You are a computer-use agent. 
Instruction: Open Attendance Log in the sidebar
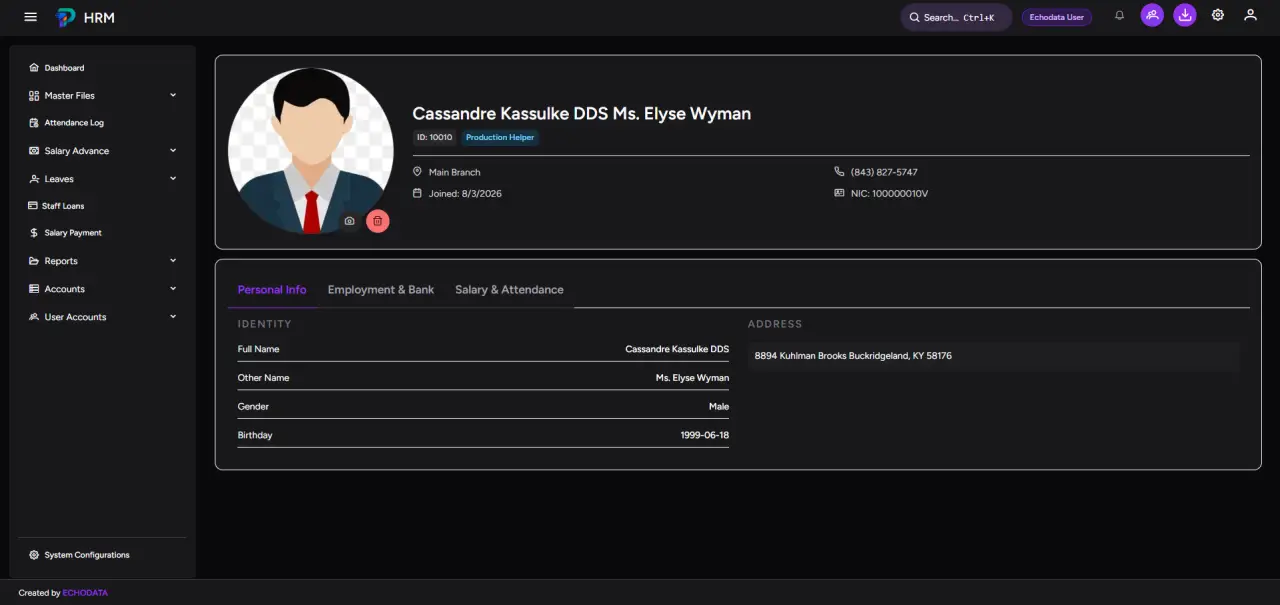[103, 123]
